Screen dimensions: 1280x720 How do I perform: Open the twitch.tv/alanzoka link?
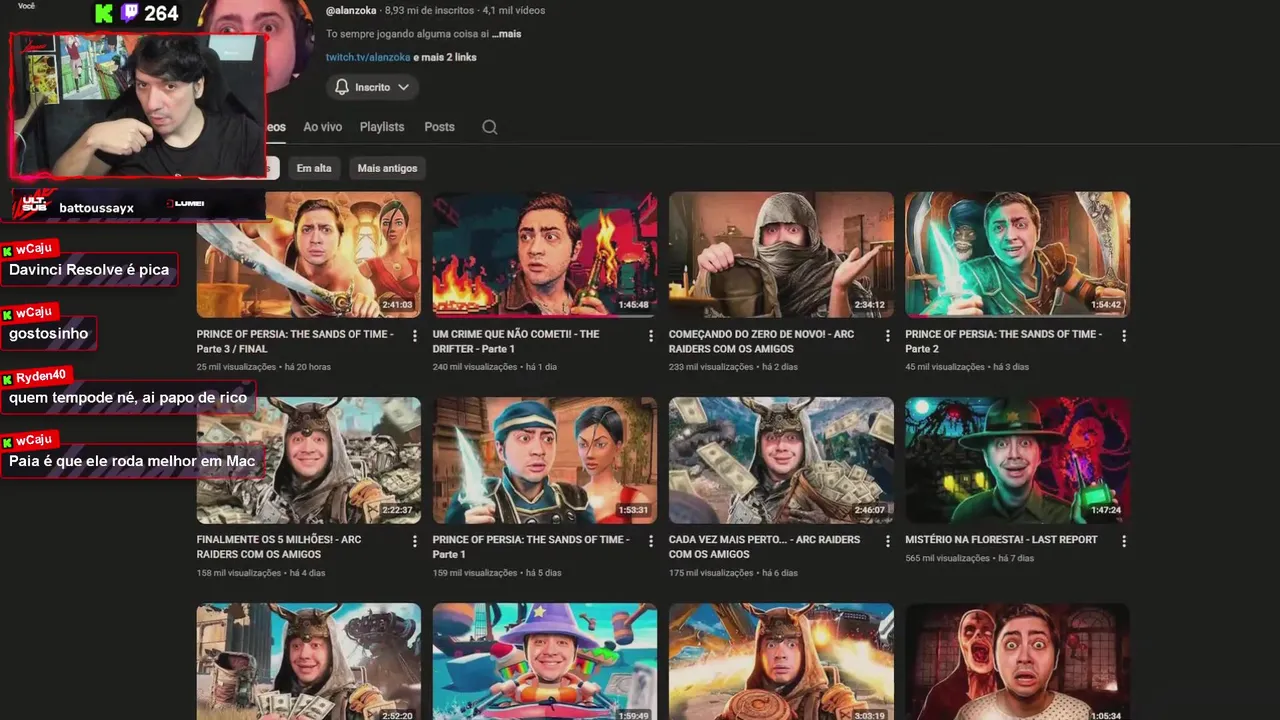pyautogui.click(x=368, y=57)
